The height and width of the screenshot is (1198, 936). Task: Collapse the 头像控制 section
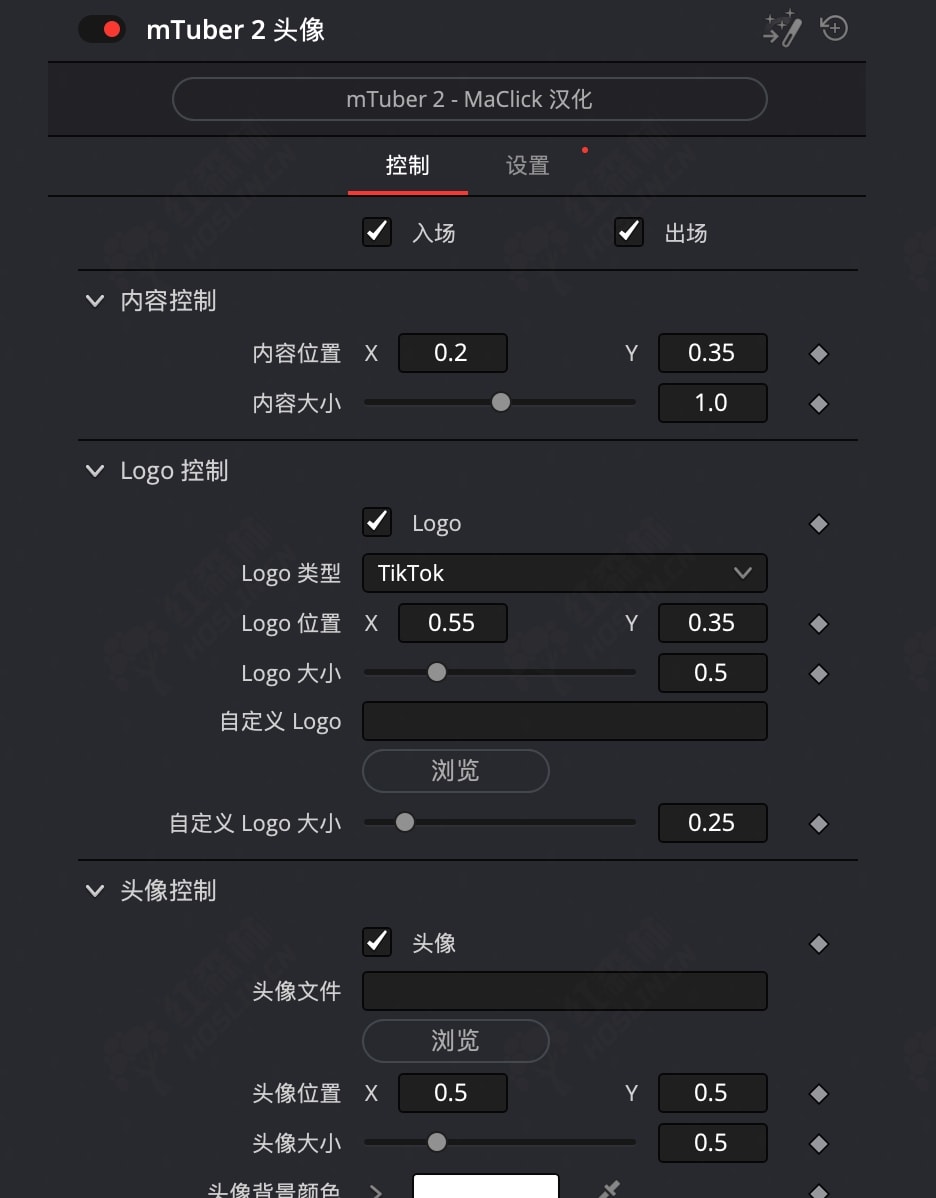point(95,891)
